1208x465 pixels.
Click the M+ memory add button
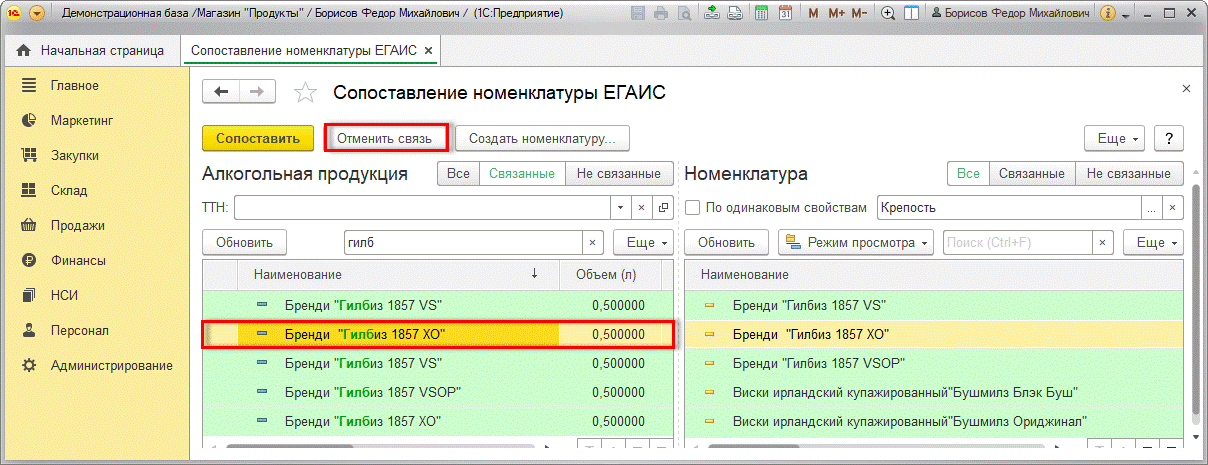(834, 14)
